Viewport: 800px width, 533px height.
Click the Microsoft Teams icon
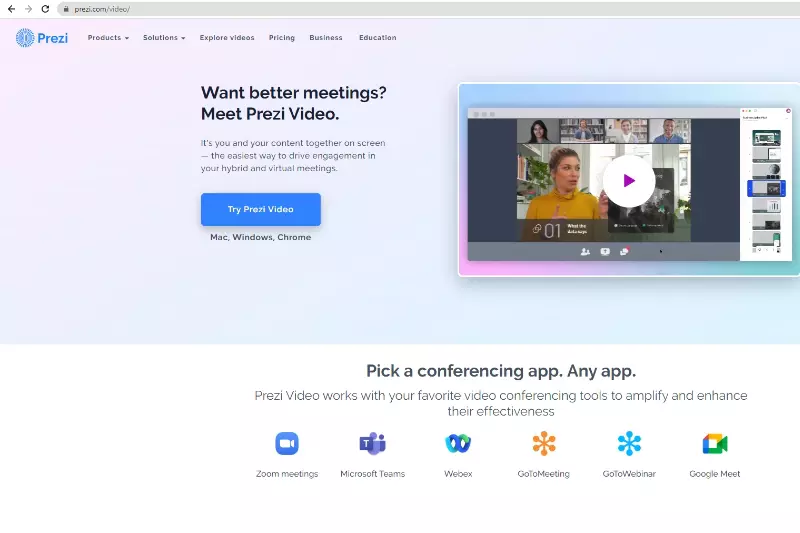point(372,443)
